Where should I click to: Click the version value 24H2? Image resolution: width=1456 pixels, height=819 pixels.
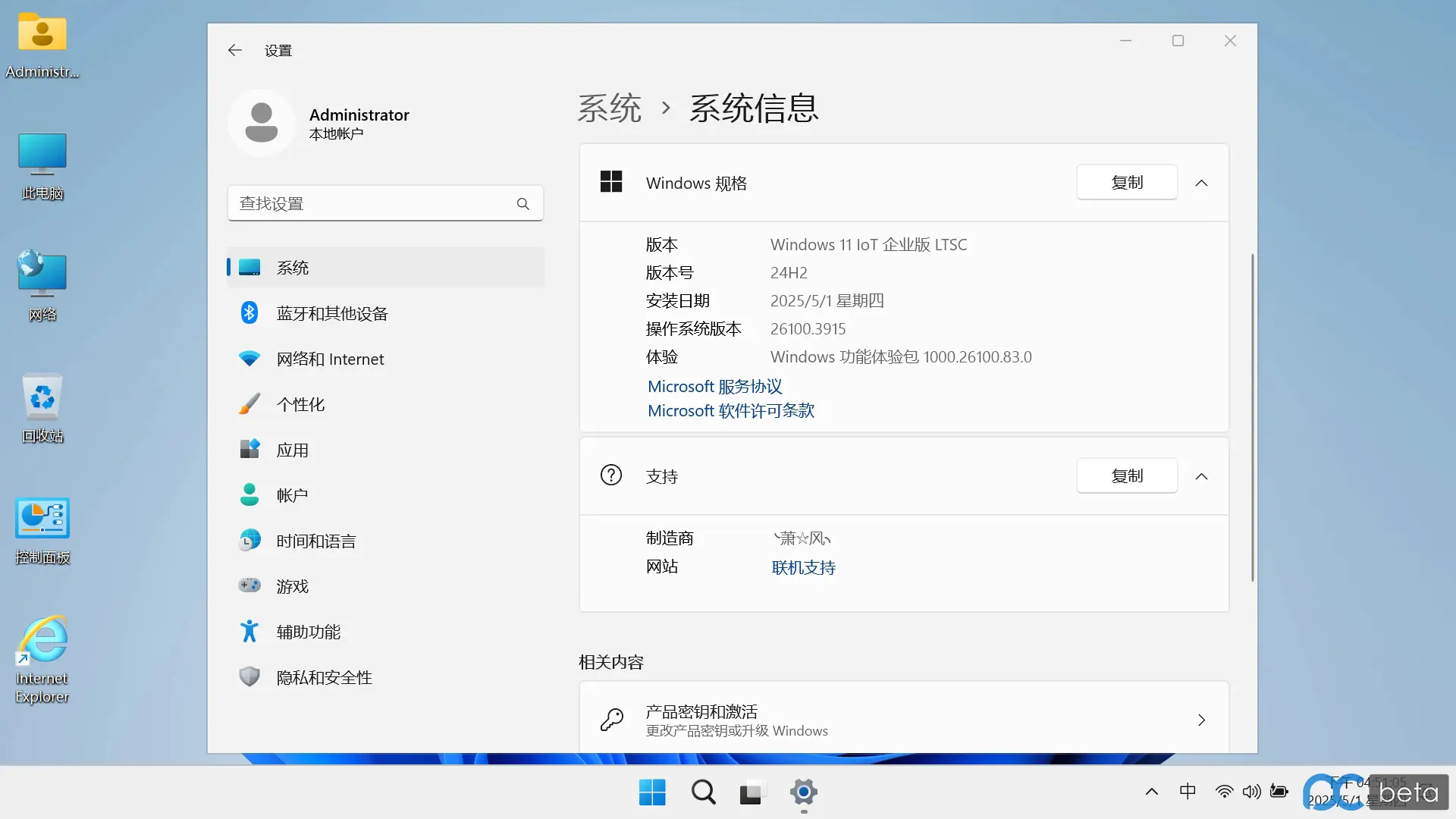[789, 273]
